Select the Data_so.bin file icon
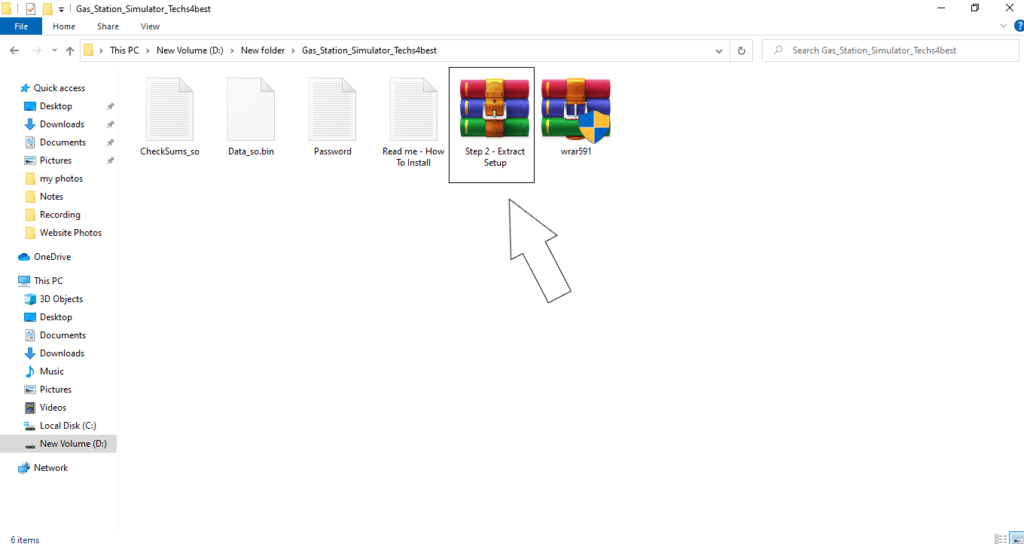This screenshot has height=544, width=1024. [251, 108]
